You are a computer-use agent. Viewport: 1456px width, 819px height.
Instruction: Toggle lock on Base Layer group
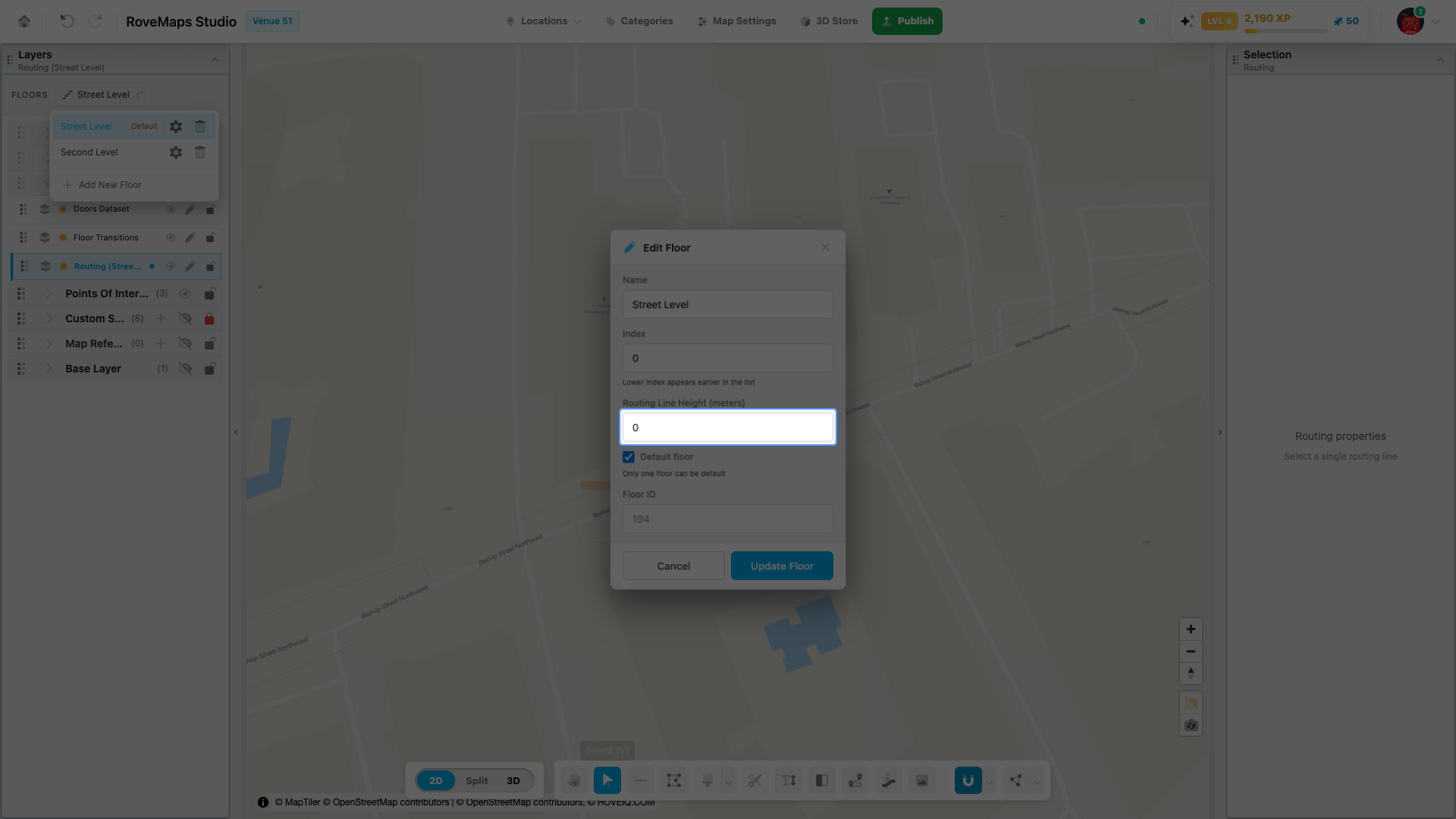point(209,369)
